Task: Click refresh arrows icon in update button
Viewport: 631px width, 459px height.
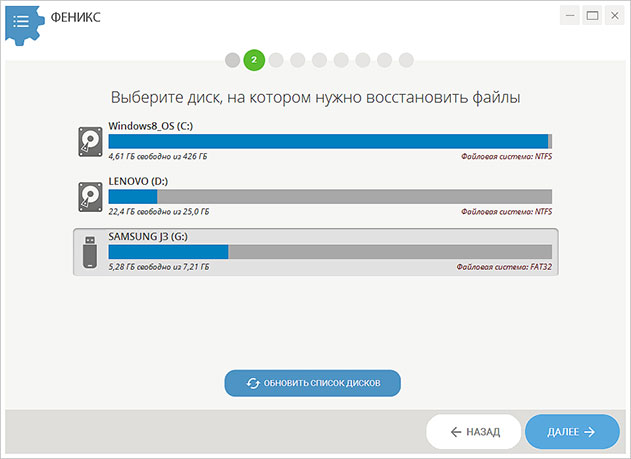Action: 253,383
